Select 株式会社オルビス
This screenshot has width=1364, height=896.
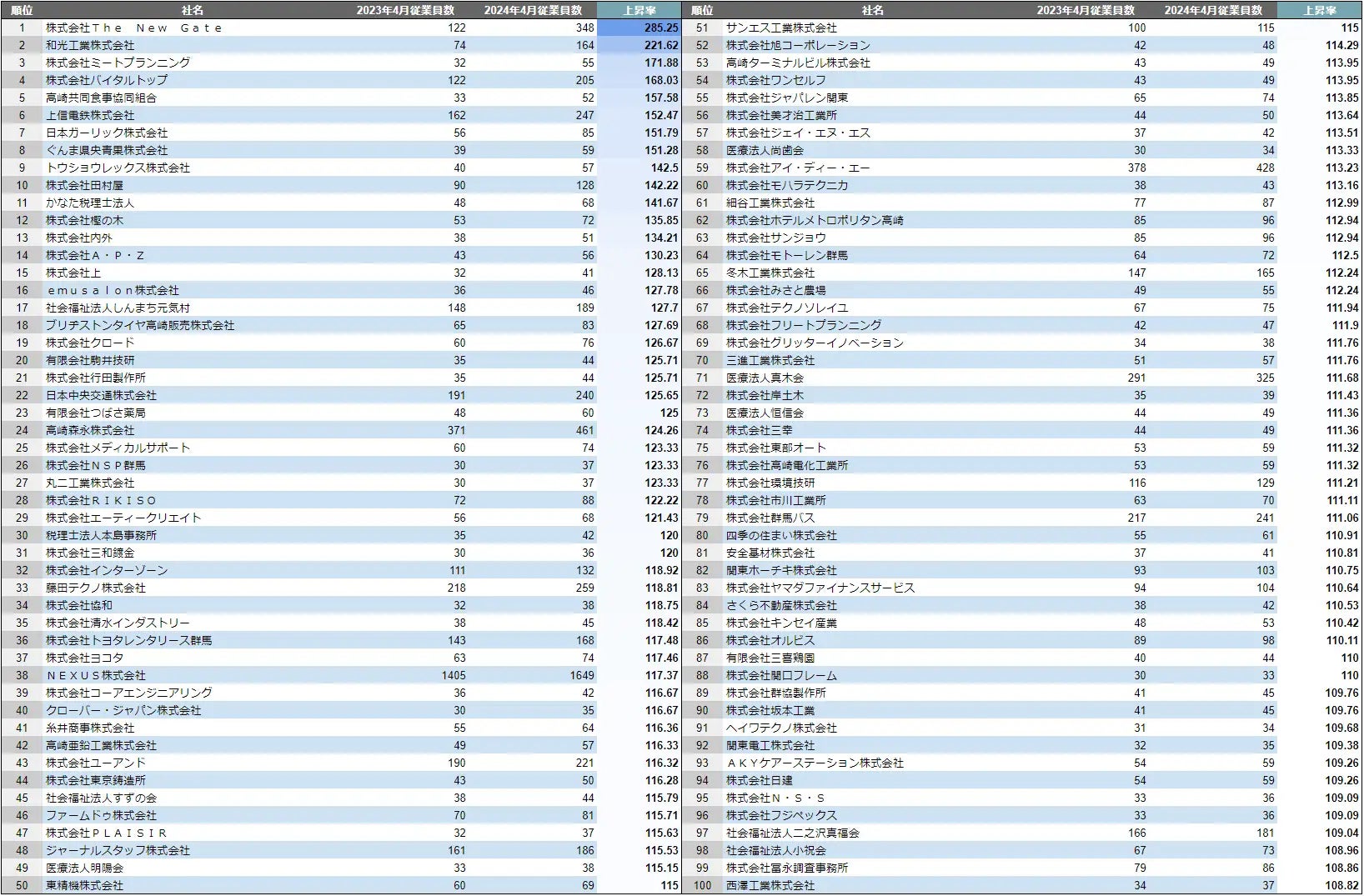point(770,640)
